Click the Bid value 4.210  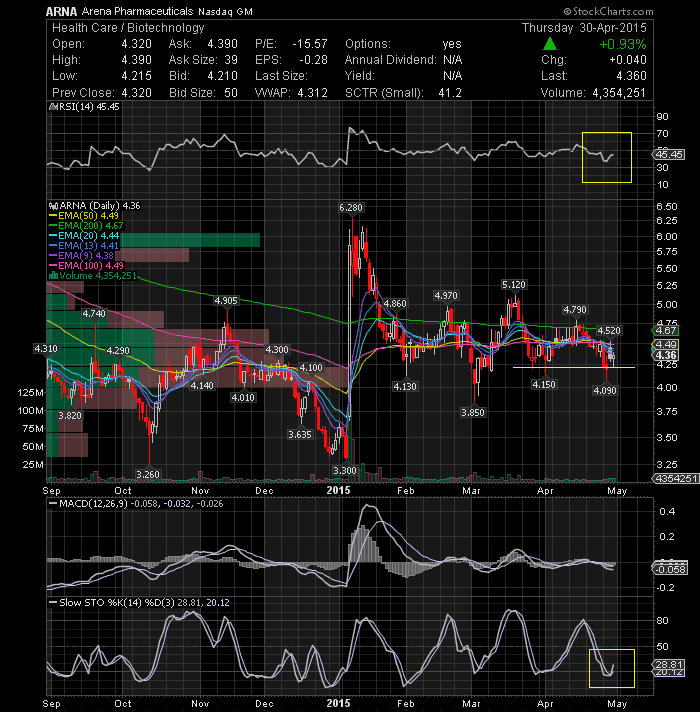(222, 76)
